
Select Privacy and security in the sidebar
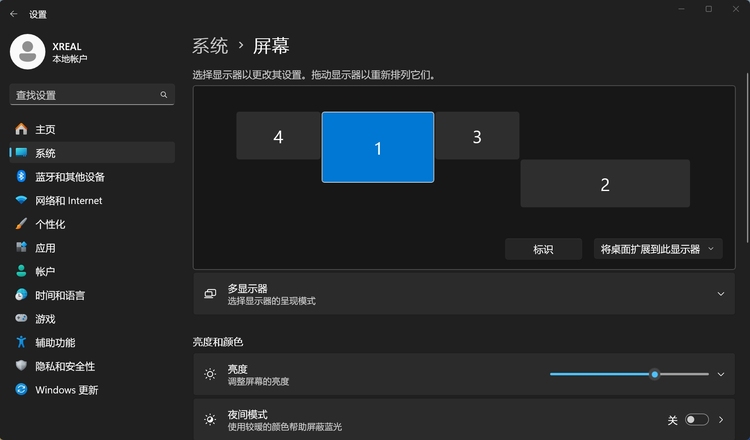(x=65, y=366)
